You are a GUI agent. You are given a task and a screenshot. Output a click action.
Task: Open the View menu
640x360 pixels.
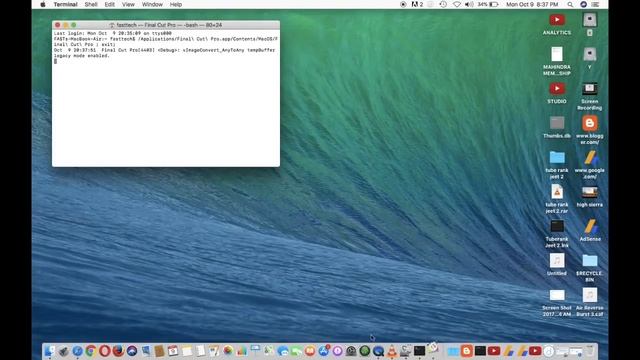[x=128, y=4]
